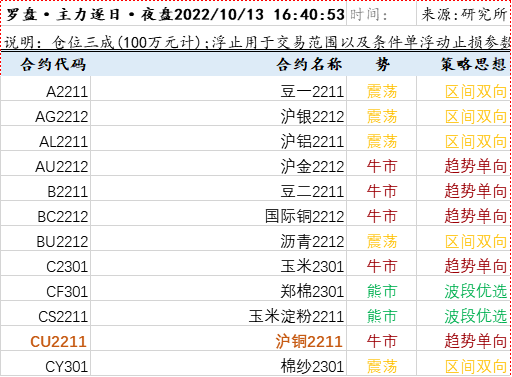Select cell CS2211
Screen dimensions: 512x377
click(x=46, y=313)
